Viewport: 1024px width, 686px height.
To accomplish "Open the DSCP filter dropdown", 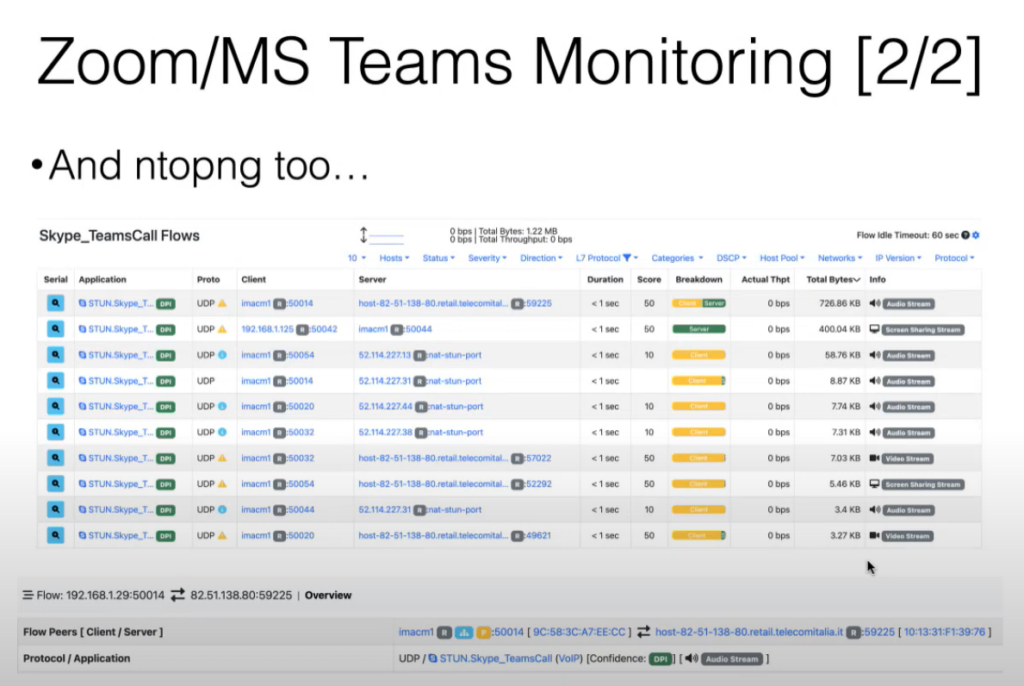I will pyautogui.click(x=731, y=258).
